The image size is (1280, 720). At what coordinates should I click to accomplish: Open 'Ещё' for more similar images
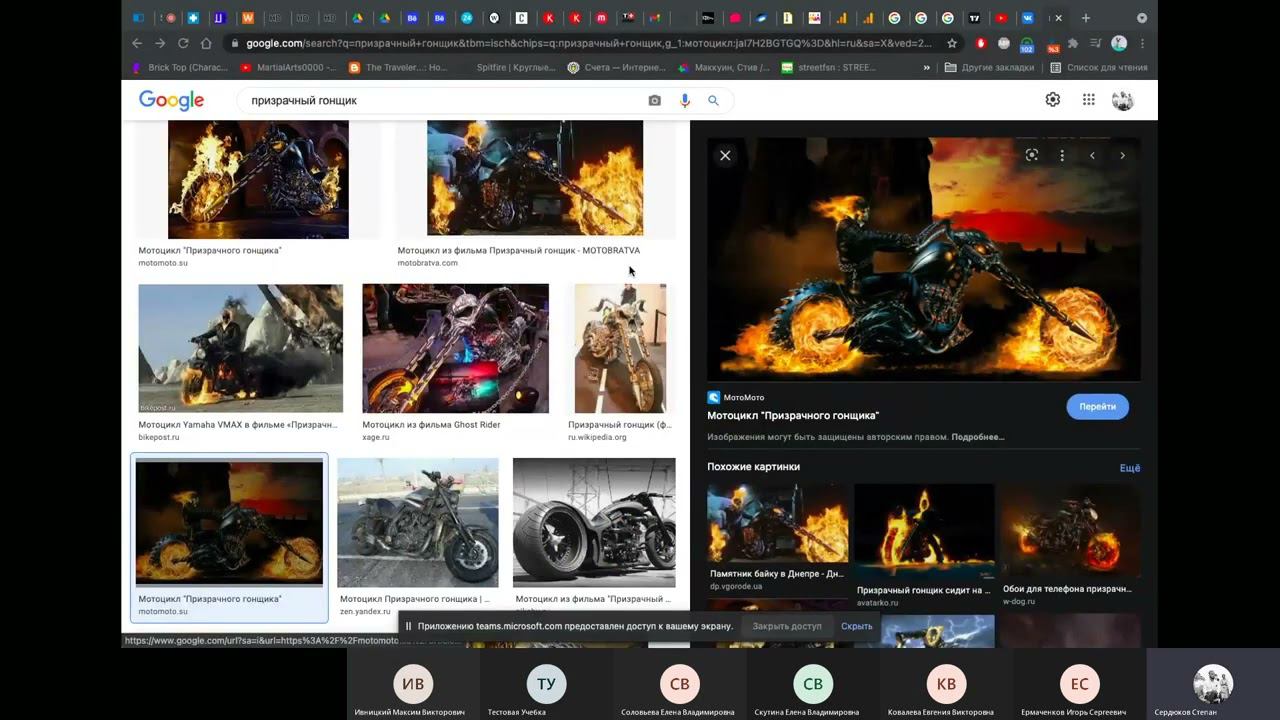click(1130, 467)
